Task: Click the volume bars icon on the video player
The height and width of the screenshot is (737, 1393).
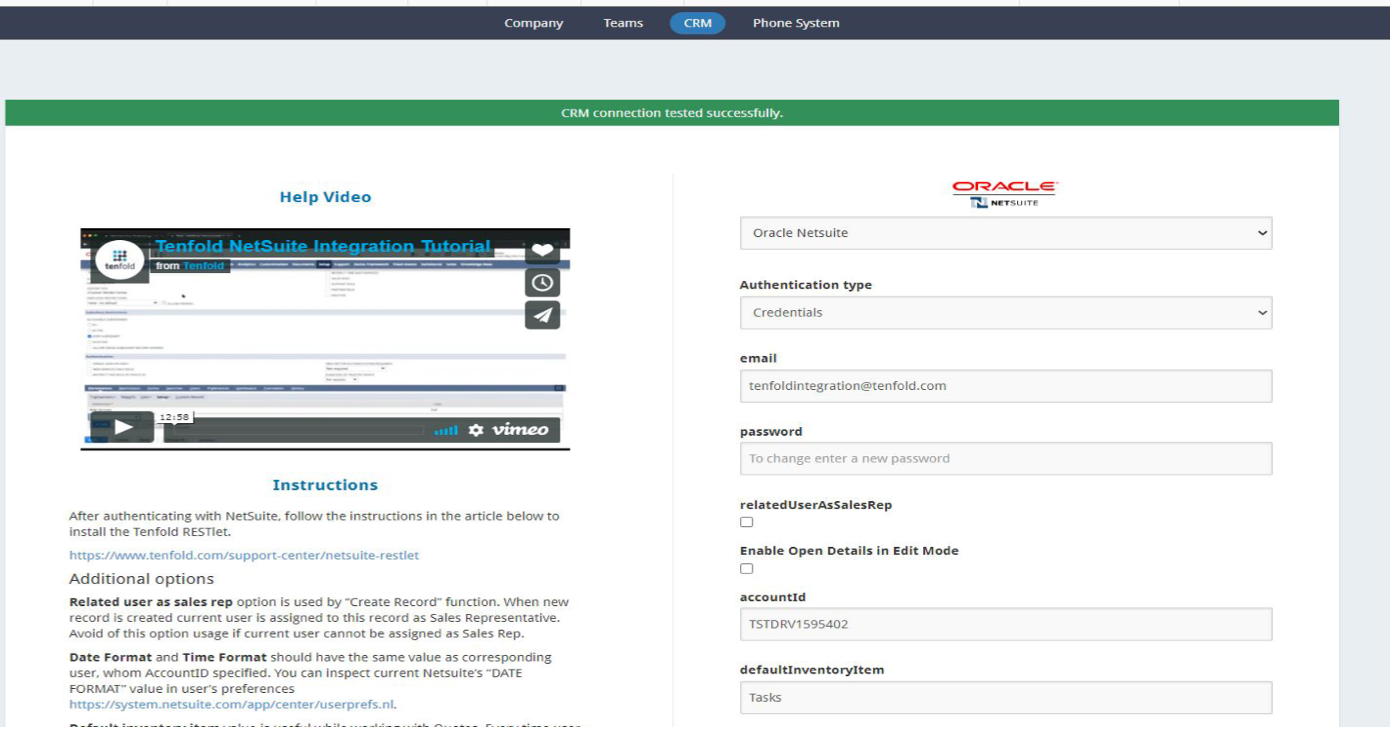Action: tap(444, 428)
